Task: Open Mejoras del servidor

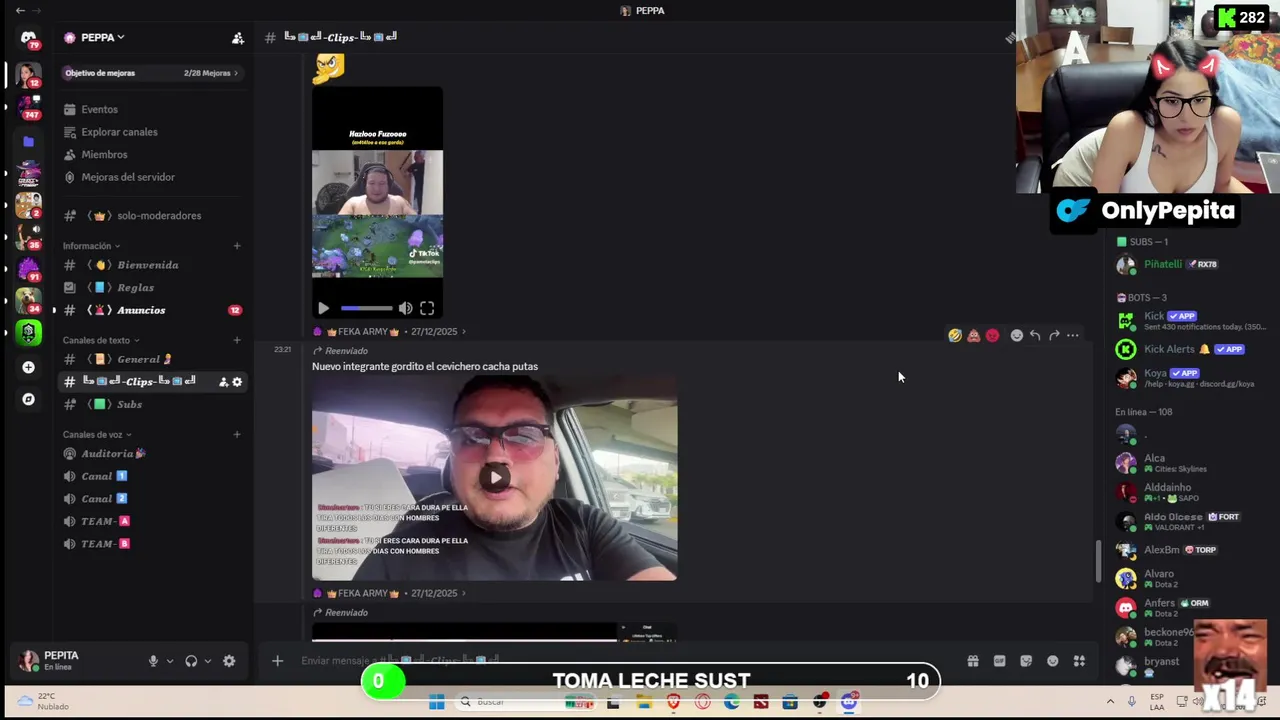Action: [151, 177]
